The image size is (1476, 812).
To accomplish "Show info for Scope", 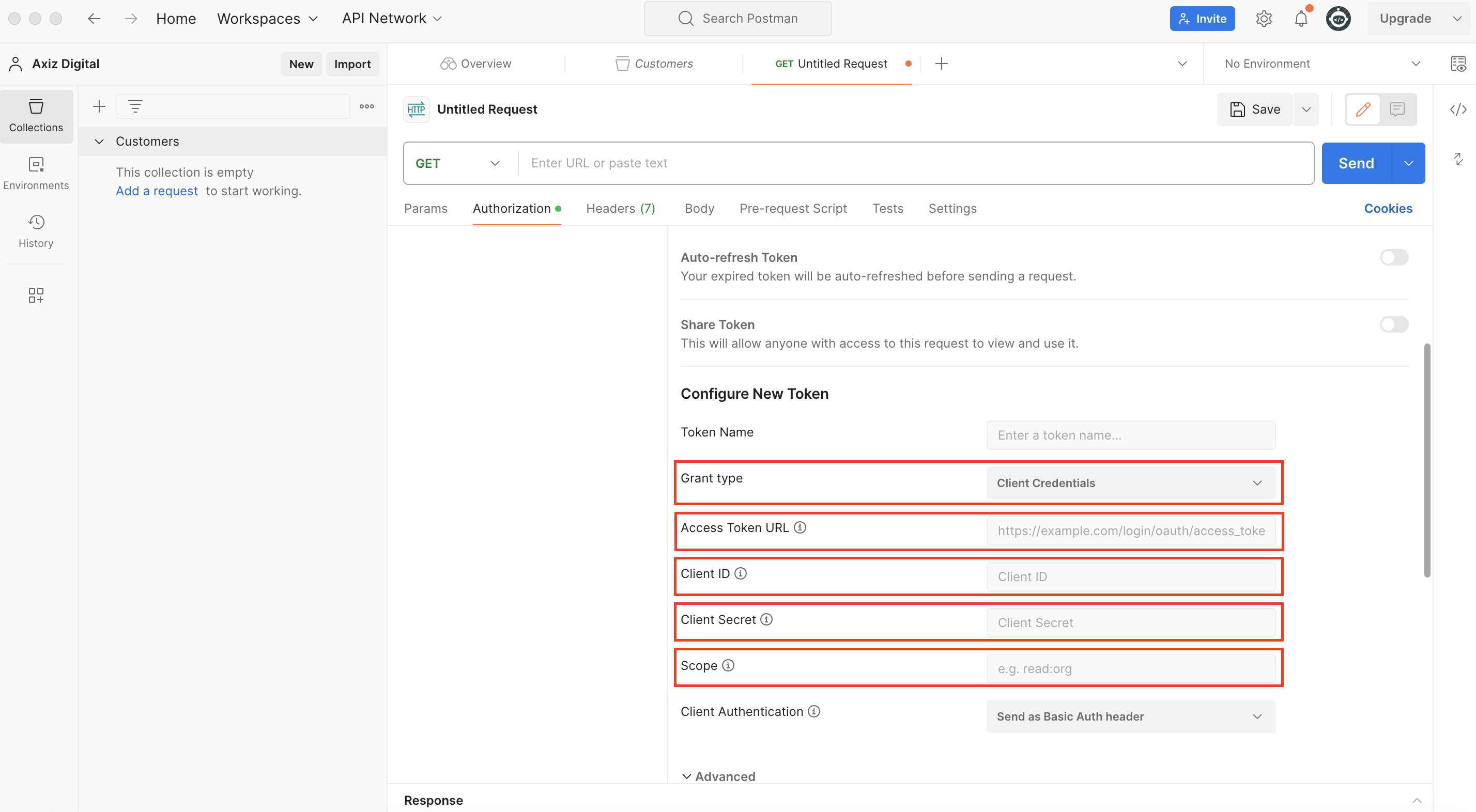I will click(728, 665).
